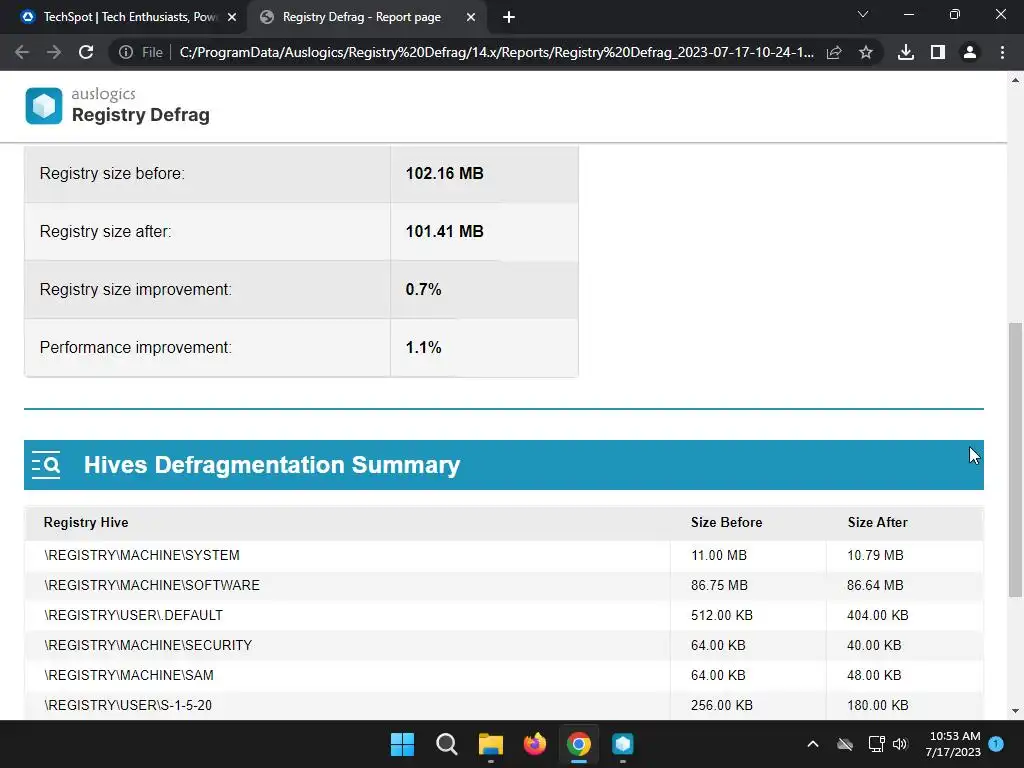Screen dimensions: 1024x768
Task: Click the Performance improvement label
Action: [136, 347]
